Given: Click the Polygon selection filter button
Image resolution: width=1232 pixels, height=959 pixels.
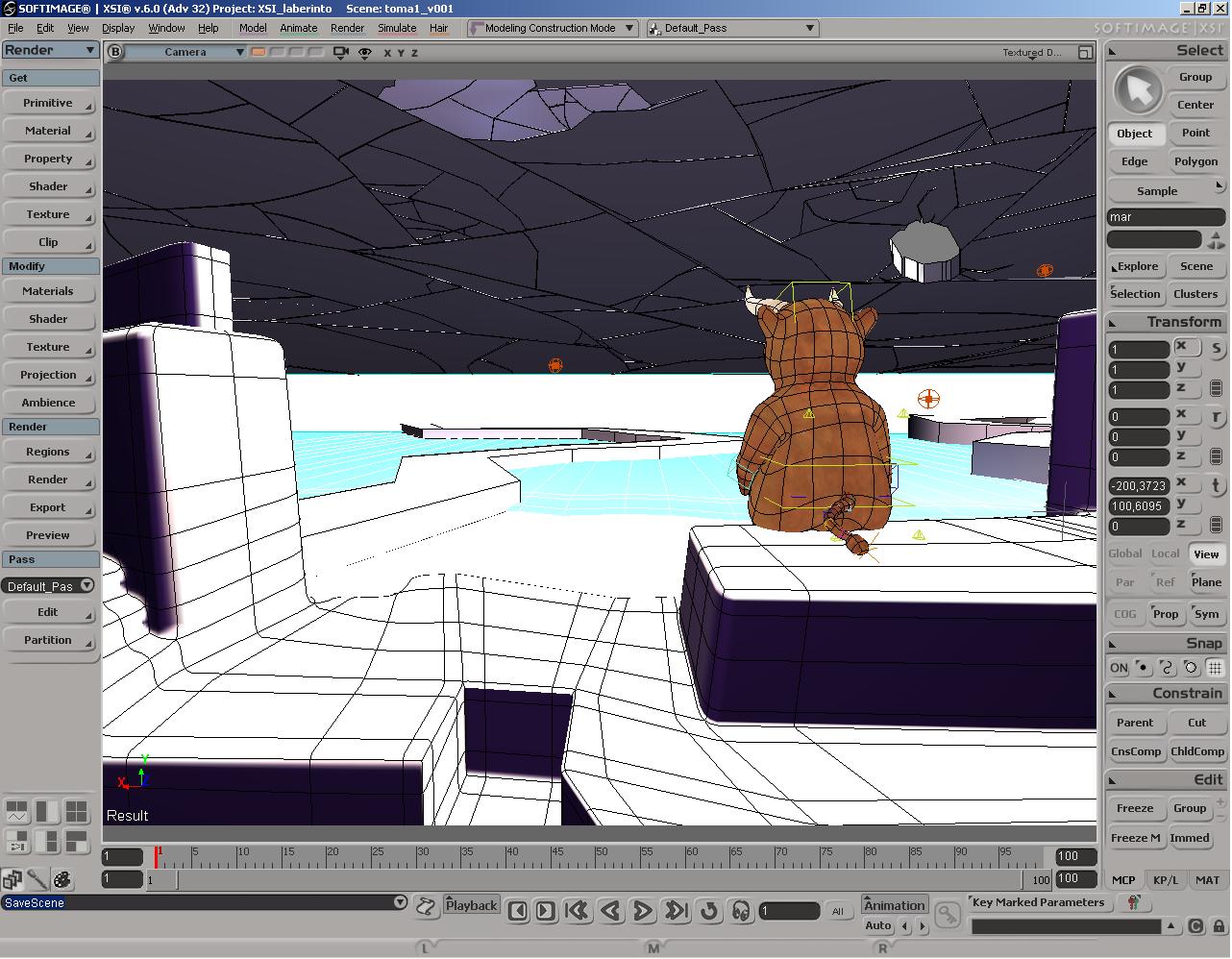Looking at the screenshot, I should 1195,161.
